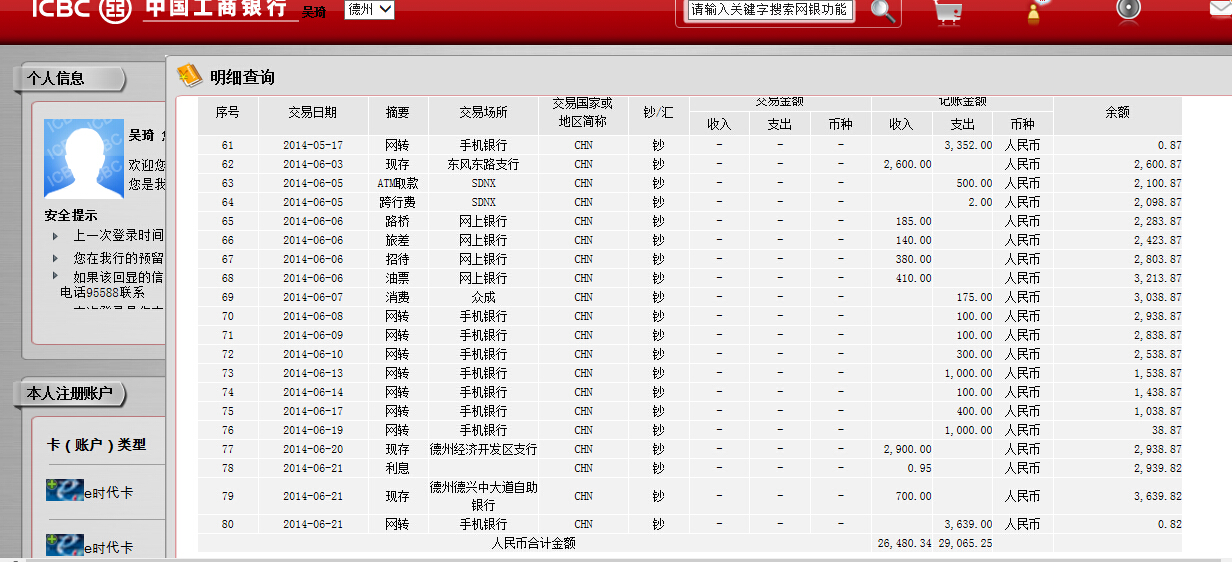Click the date 2014-06-19 cell
1232x562 pixels.
pos(313,430)
